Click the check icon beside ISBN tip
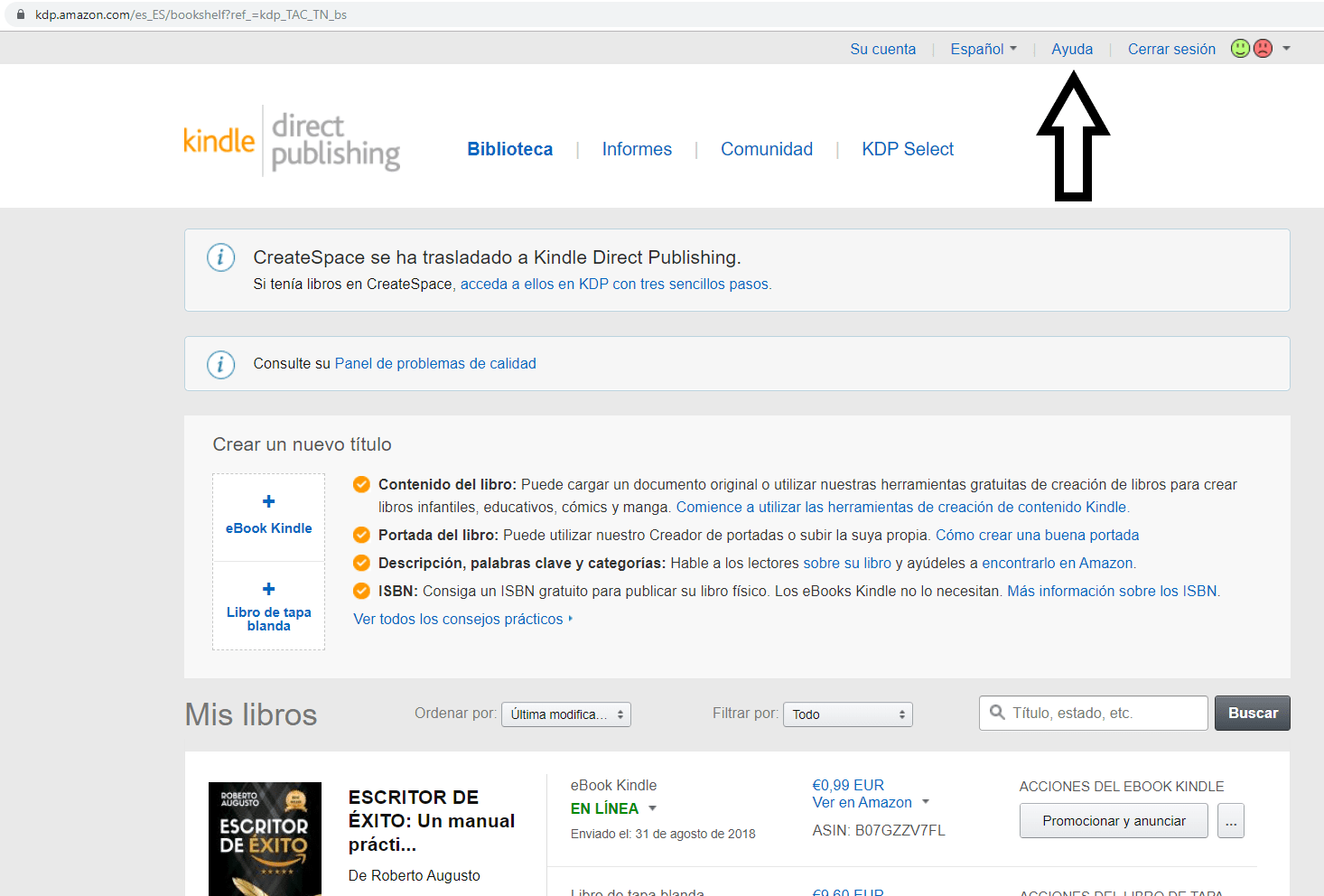Image resolution: width=1324 pixels, height=896 pixels. pos(361,591)
